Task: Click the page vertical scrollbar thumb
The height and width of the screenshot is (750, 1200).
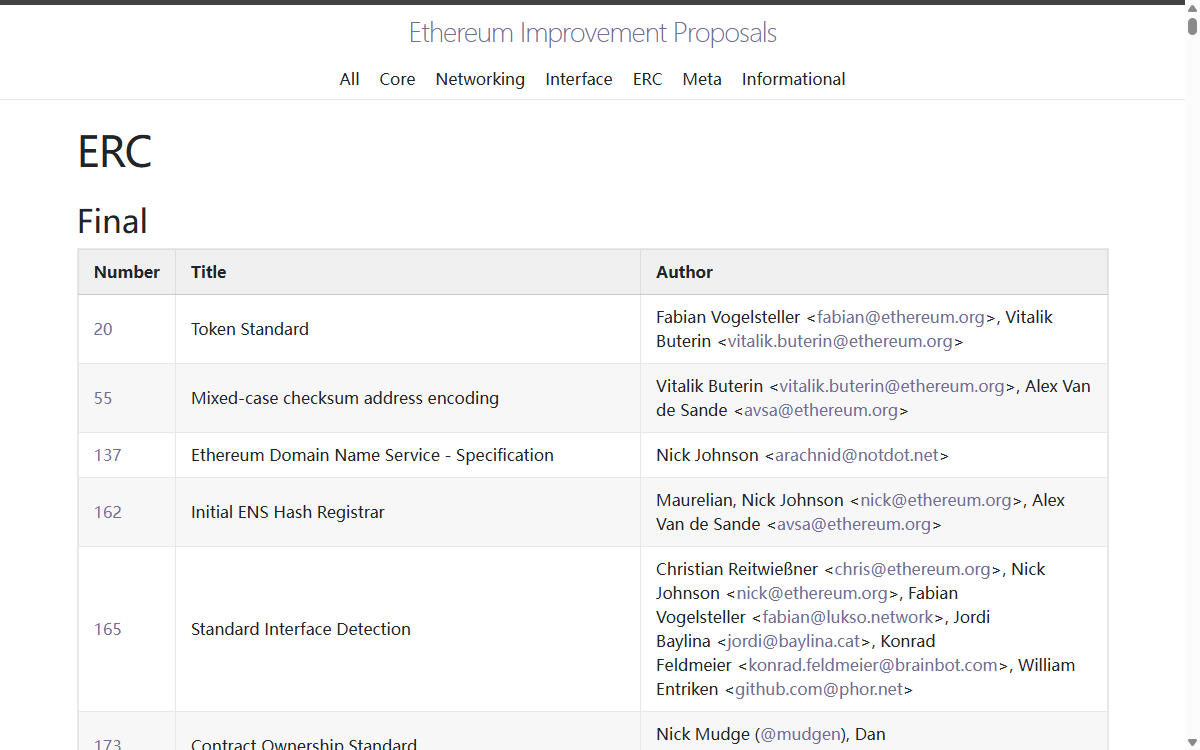Action: [1192, 25]
